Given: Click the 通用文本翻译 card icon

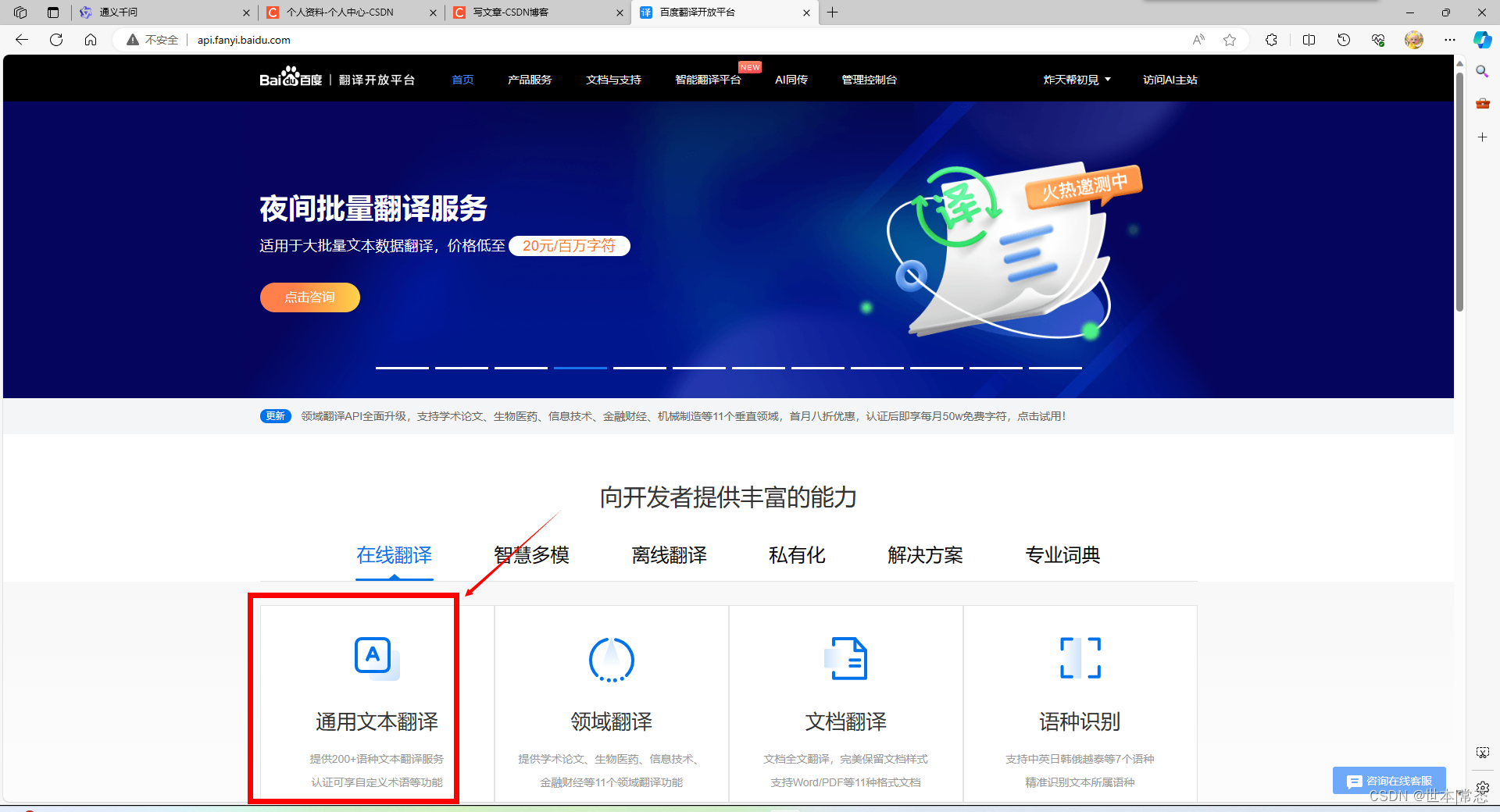Looking at the screenshot, I should tap(377, 658).
